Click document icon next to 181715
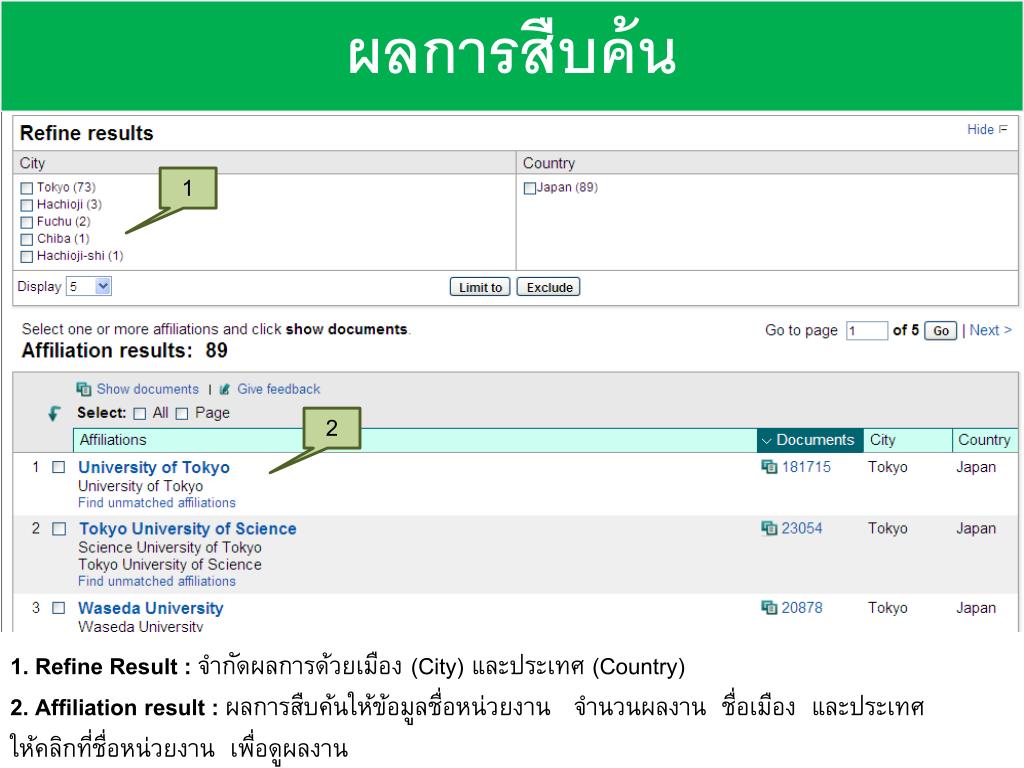 tap(769, 467)
